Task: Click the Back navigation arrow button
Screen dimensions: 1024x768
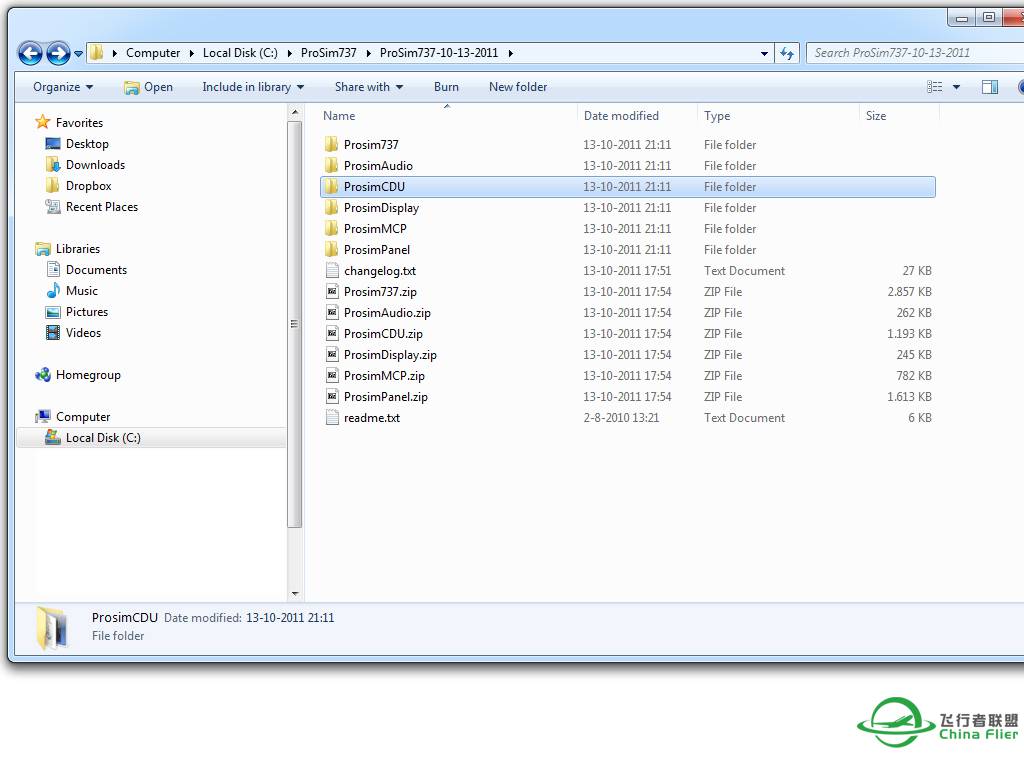Action: click(x=30, y=53)
